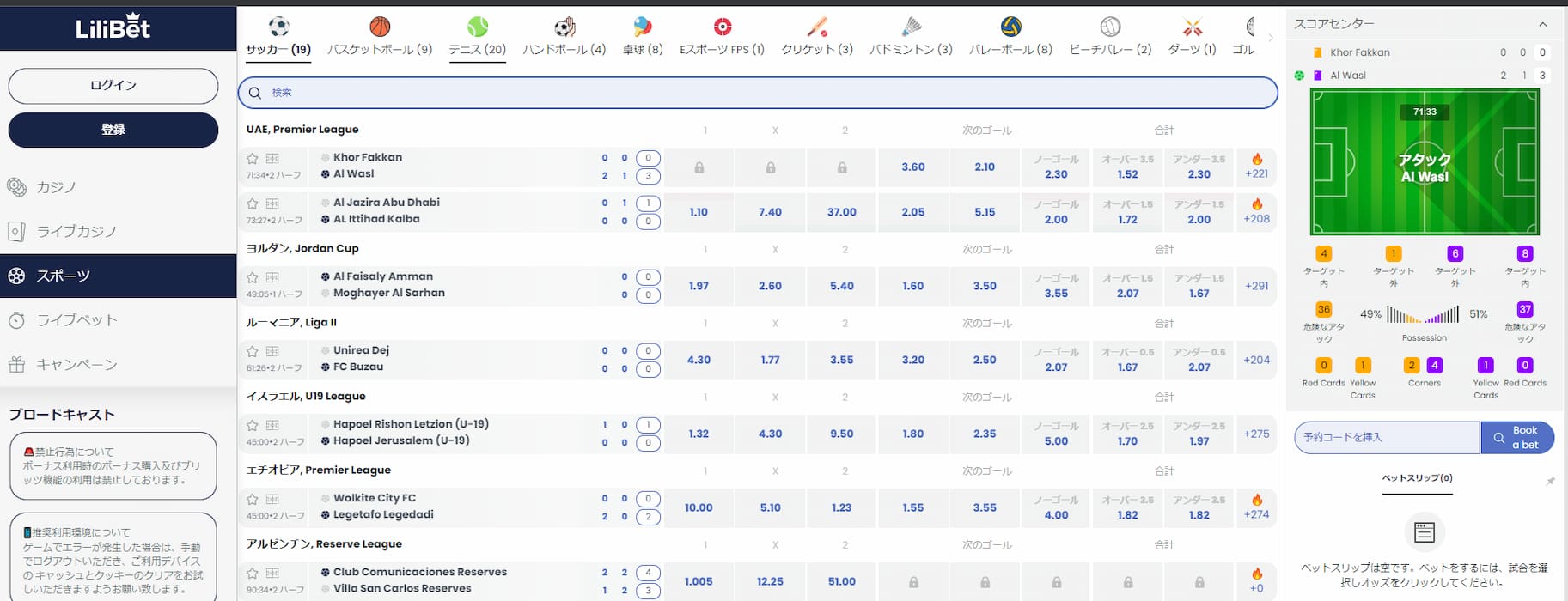This screenshot has width=1568, height=601.
Task: Open stats icon for Khor Fakkan match
Action: pos(272,158)
